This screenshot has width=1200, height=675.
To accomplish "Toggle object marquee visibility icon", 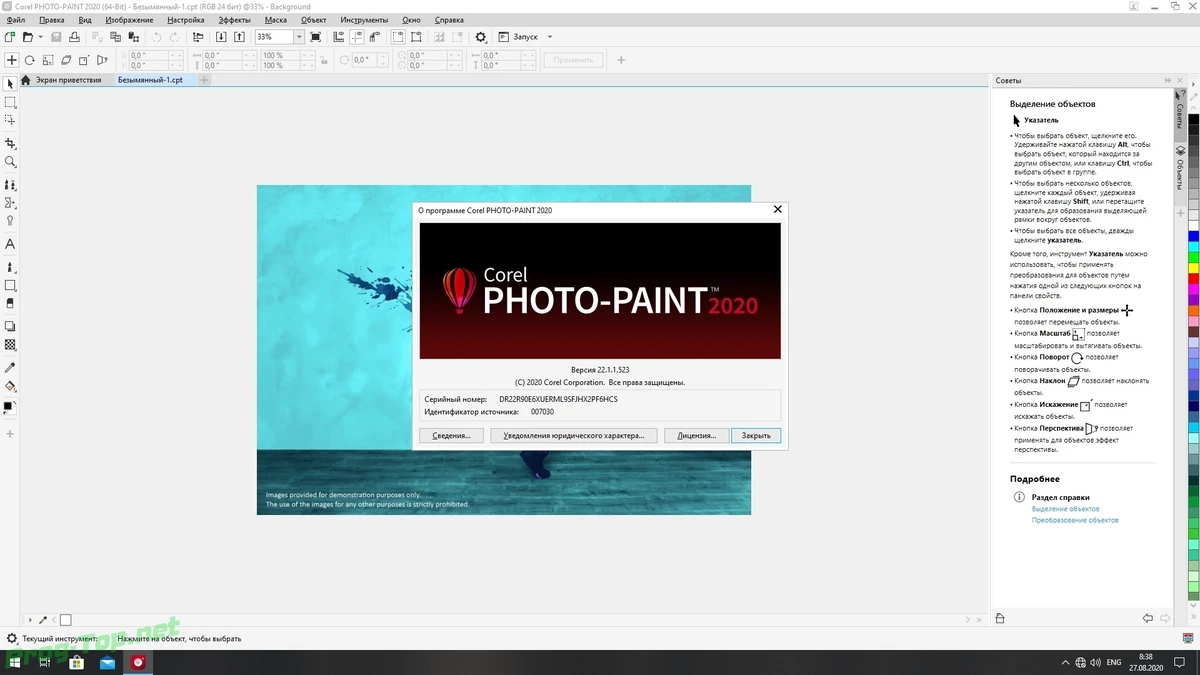I will click(x=416, y=37).
